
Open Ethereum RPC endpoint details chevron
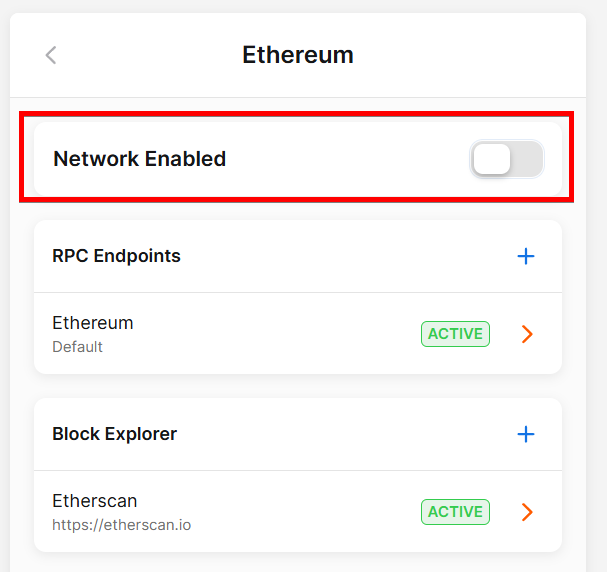[x=528, y=334]
